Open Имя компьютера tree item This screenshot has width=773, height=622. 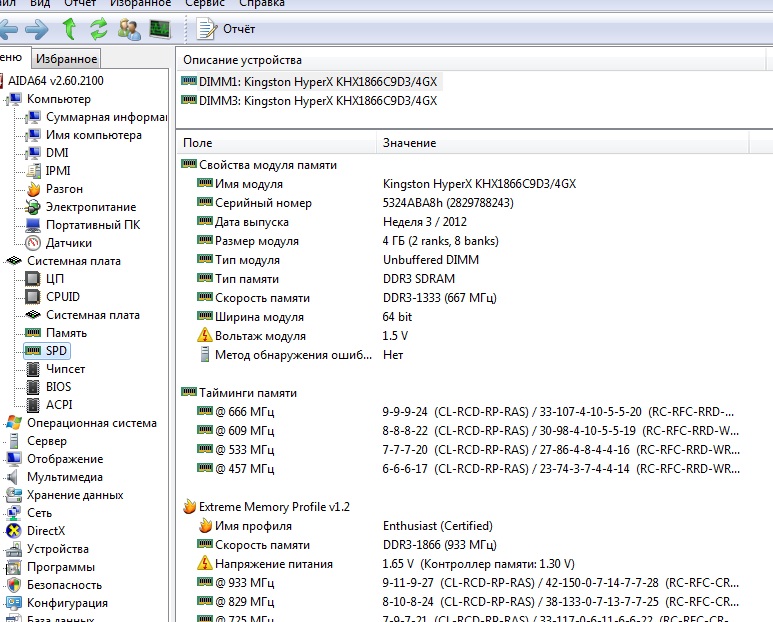point(94,135)
